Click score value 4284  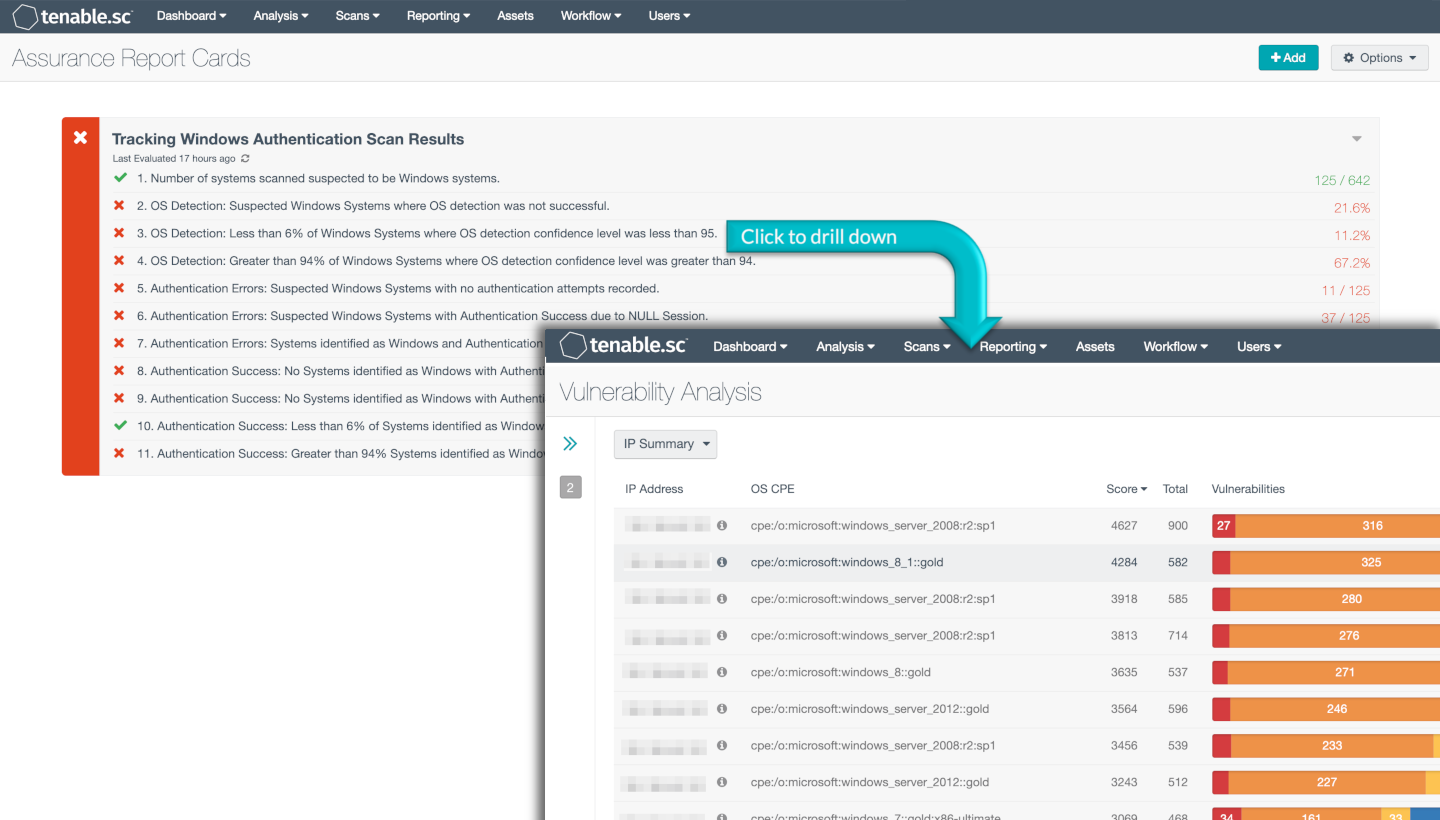click(x=1124, y=562)
